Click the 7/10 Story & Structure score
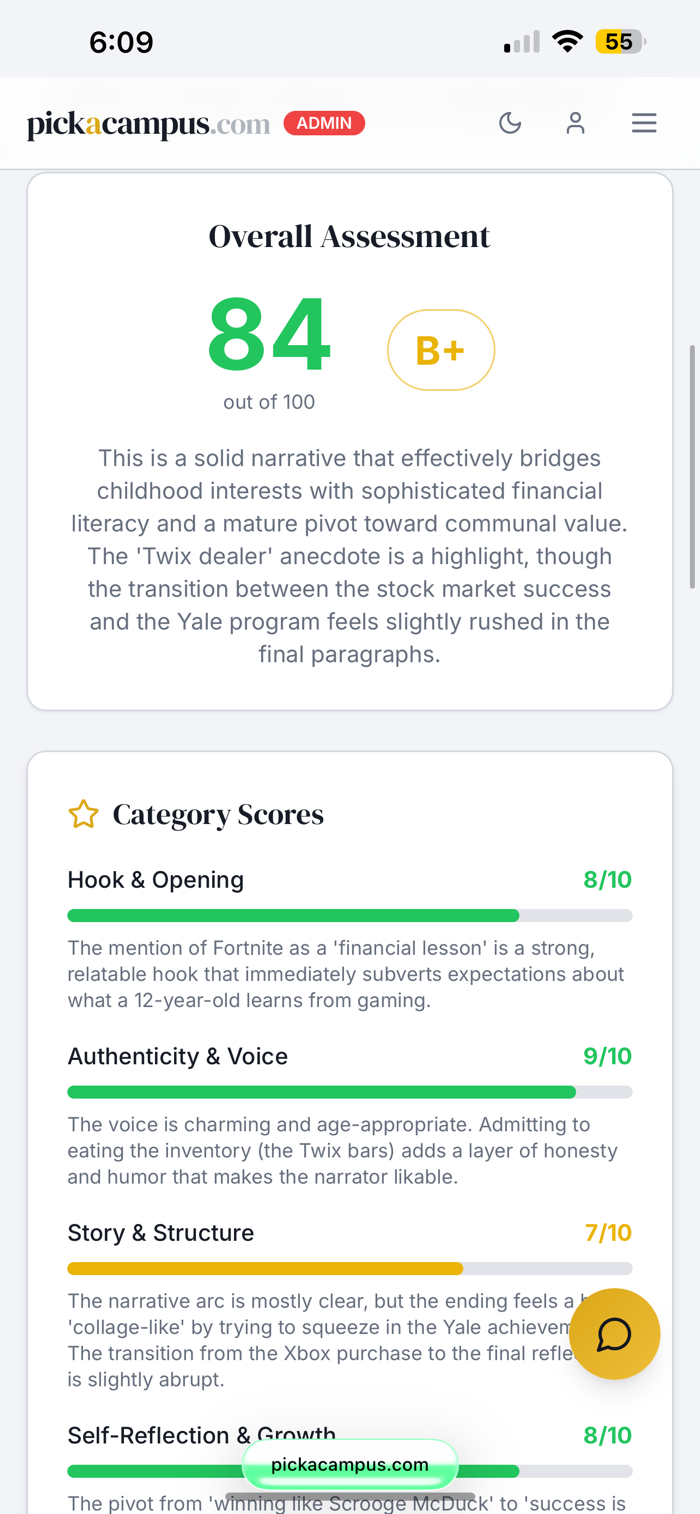This screenshot has width=700, height=1514. tap(607, 1233)
